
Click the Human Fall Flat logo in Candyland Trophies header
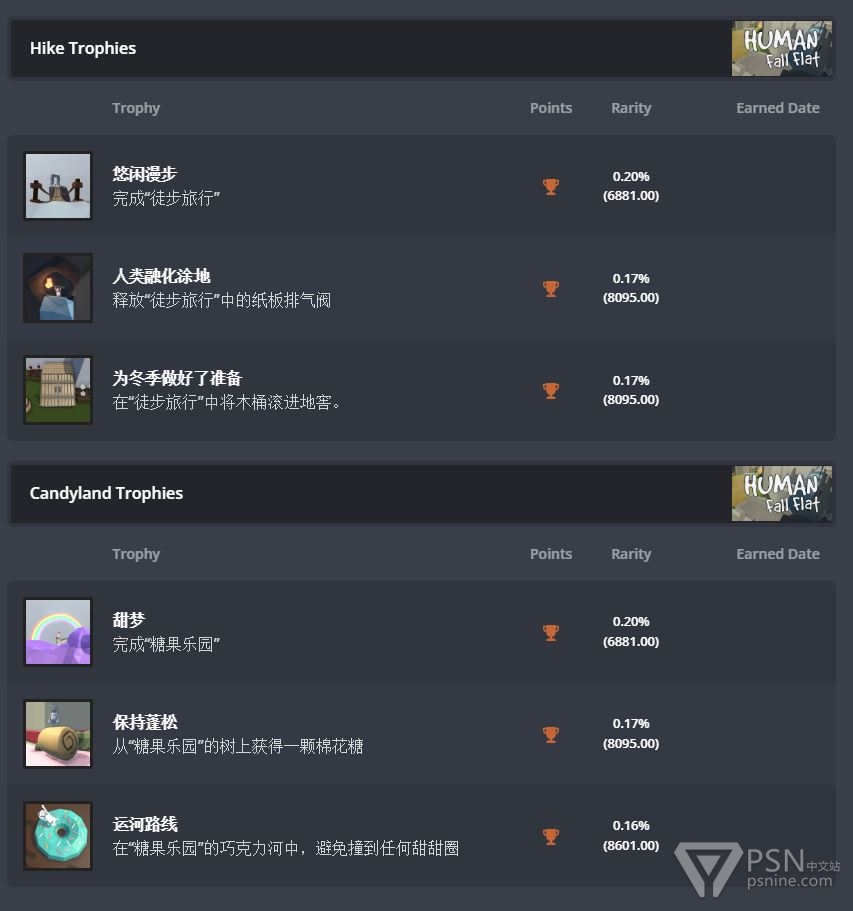coord(782,493)
